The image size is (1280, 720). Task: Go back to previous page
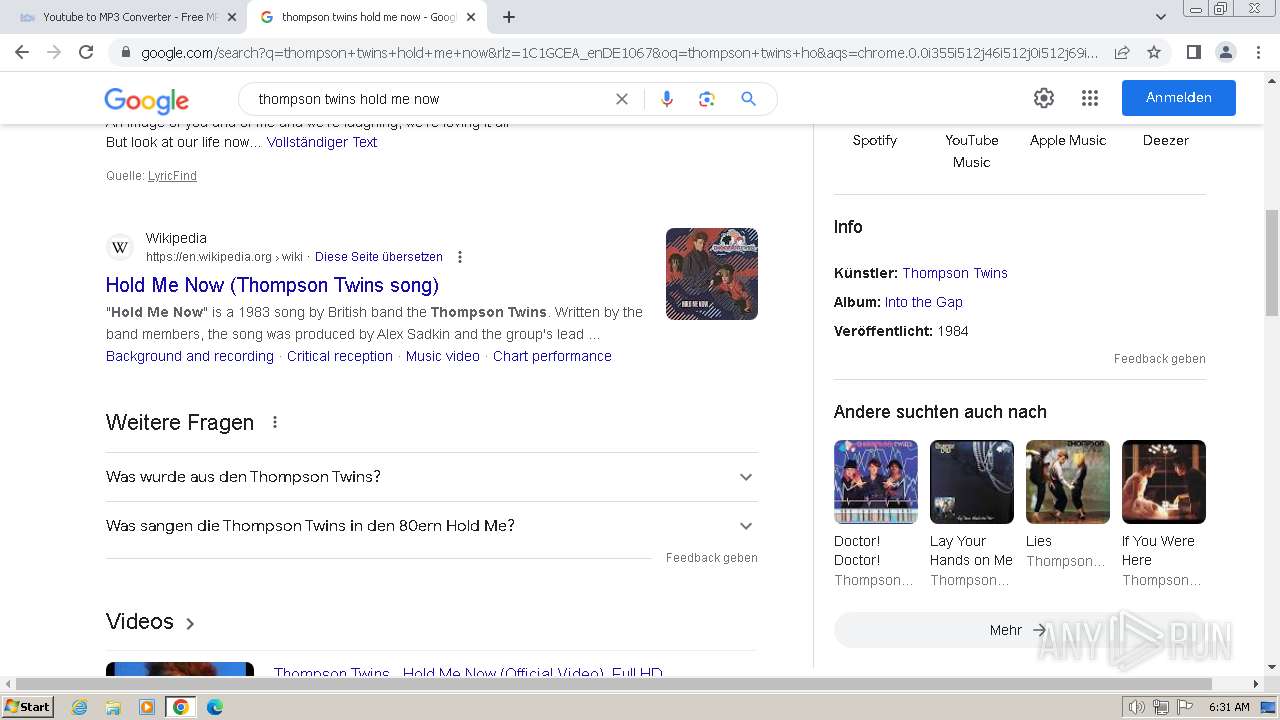pos(22,52)
